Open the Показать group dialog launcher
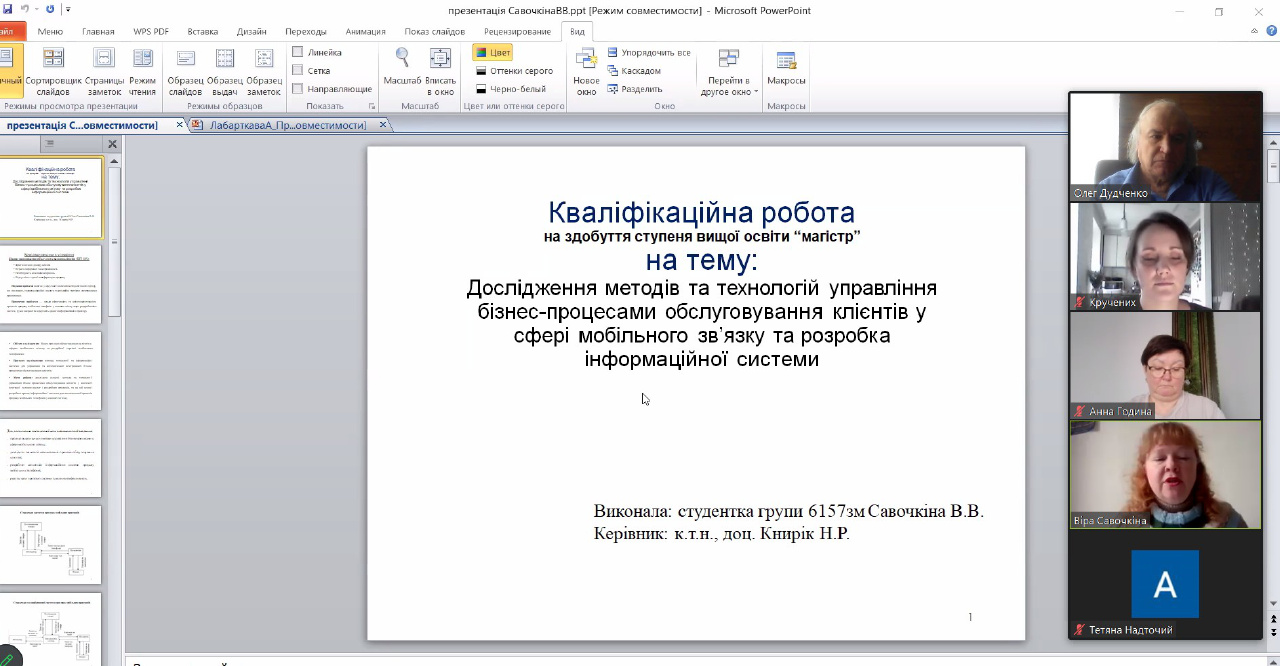Screen dimensions: 1280x666 [x=372, y=106]
